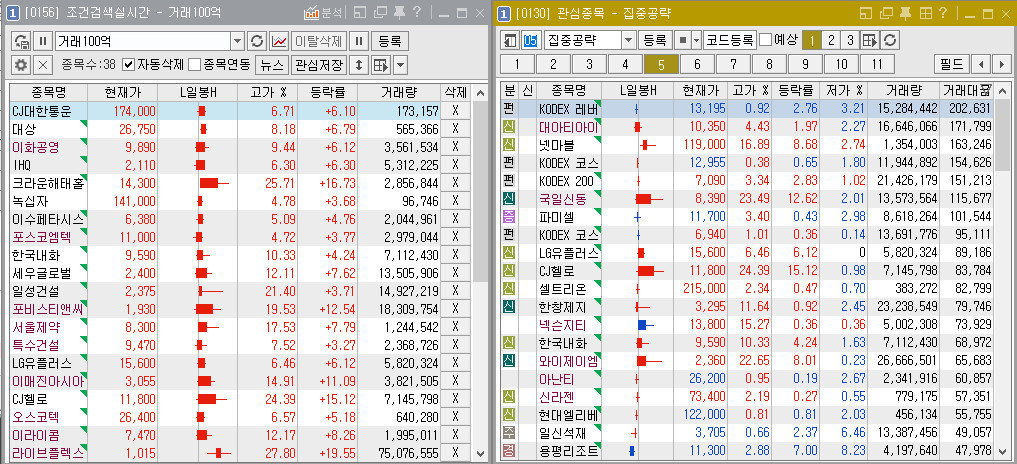
Task: Click 코드등록 in 관심종목 window
Action: tap(730, 40)
